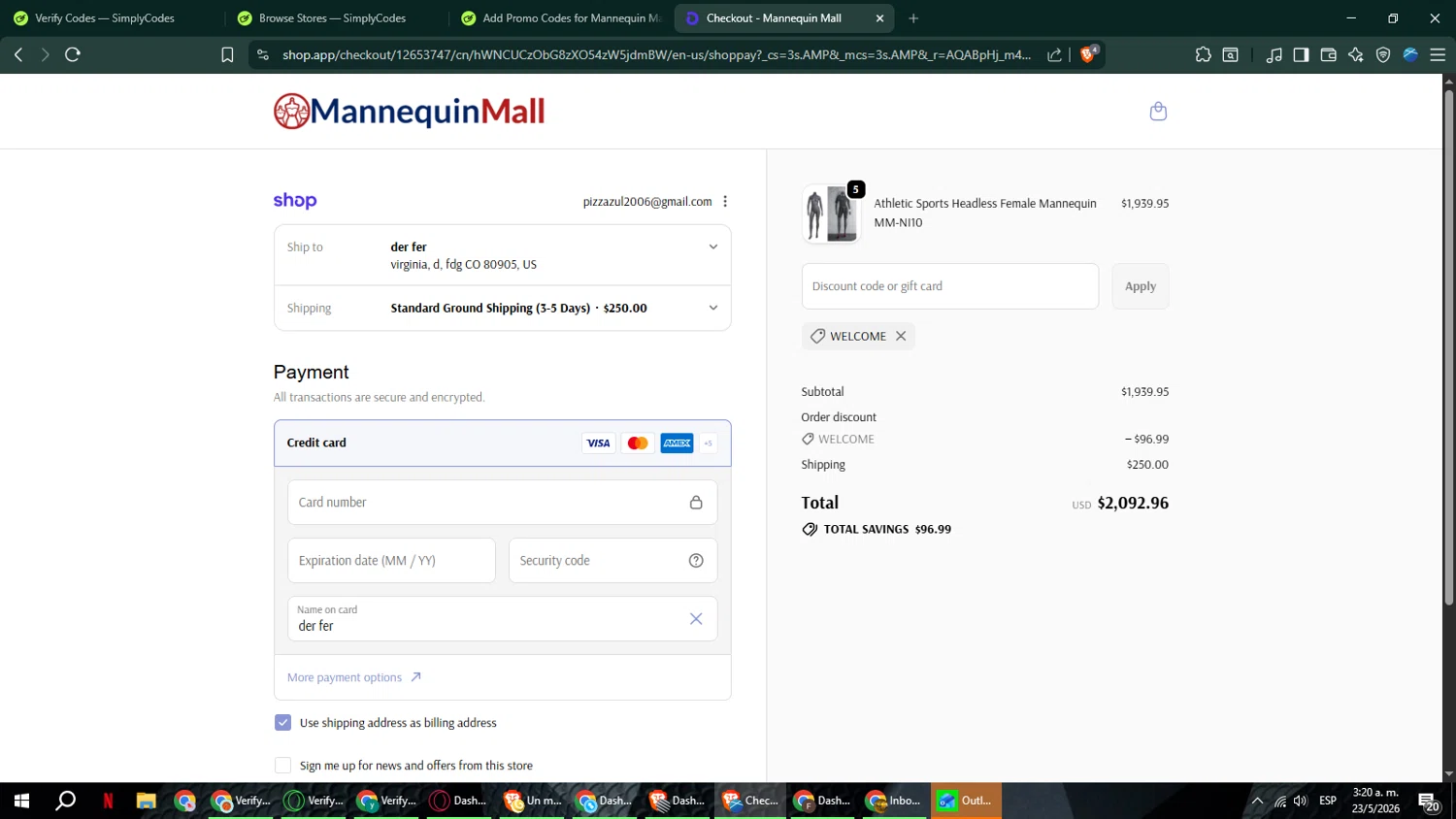View site information in the address bar

click(262, 54)
